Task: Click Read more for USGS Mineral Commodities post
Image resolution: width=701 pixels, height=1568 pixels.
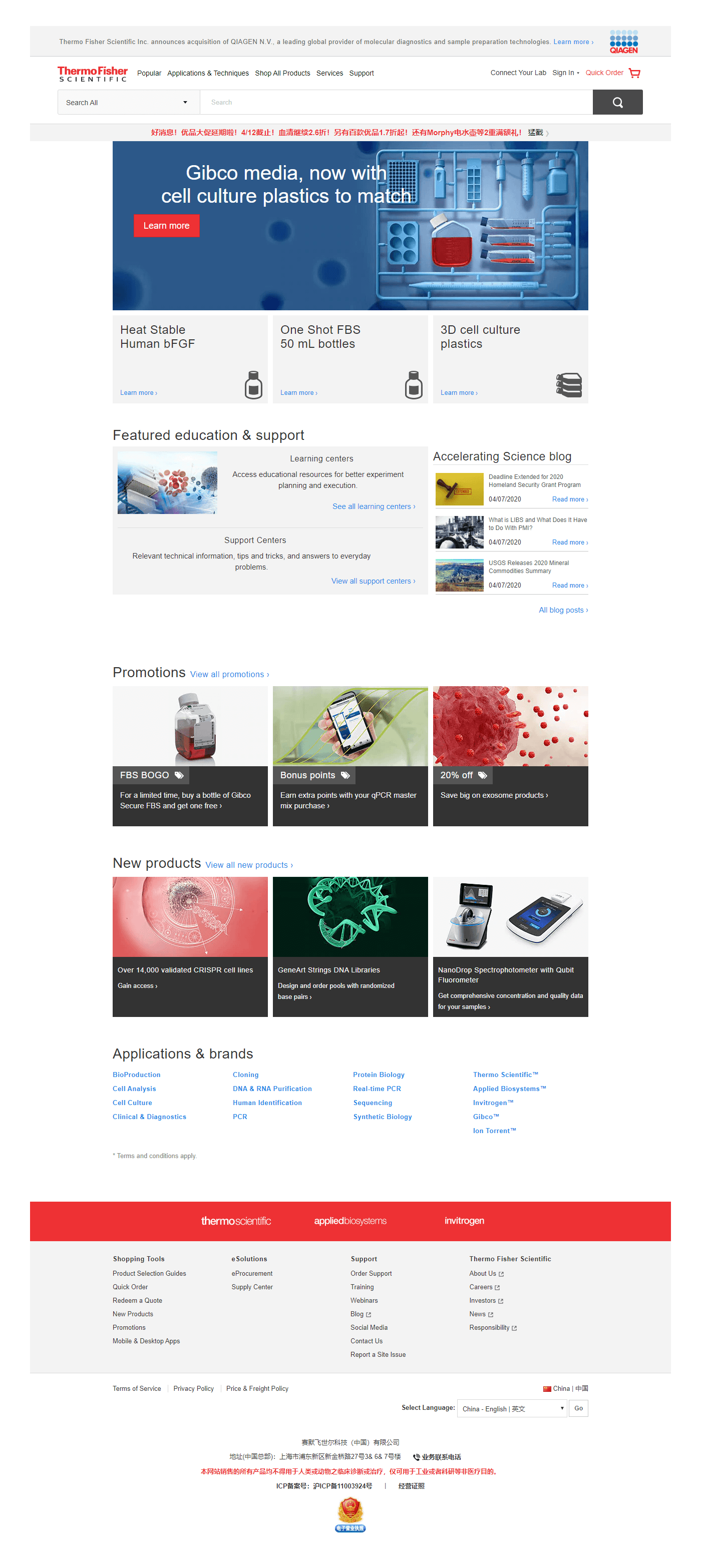Action: click(x=570, y=586)
